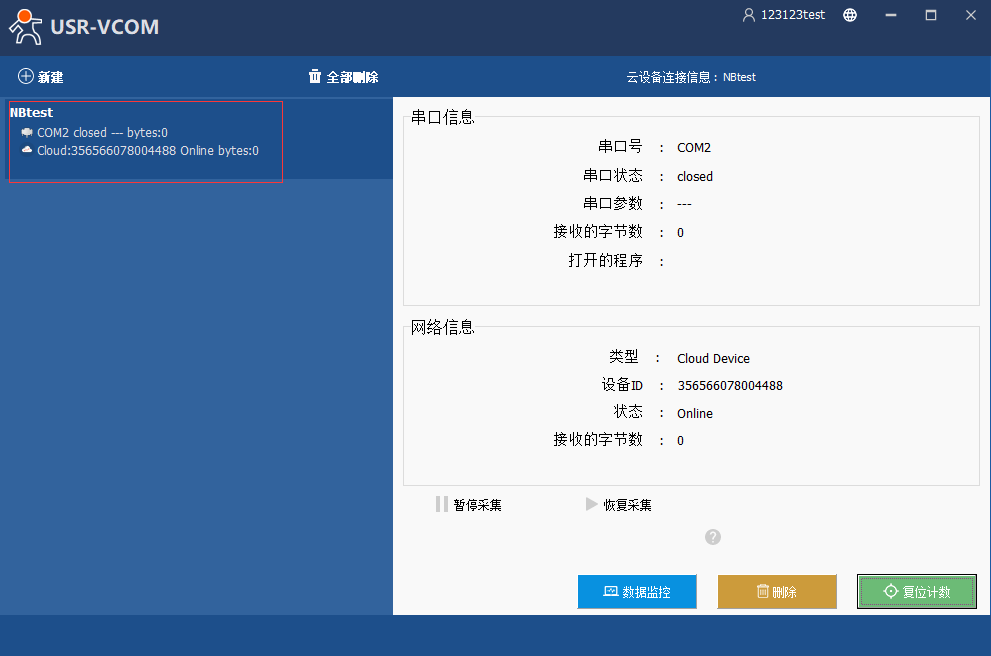Click the 暂停采集 label
This screenshot has width=991, height=656.
pos(477,505)
